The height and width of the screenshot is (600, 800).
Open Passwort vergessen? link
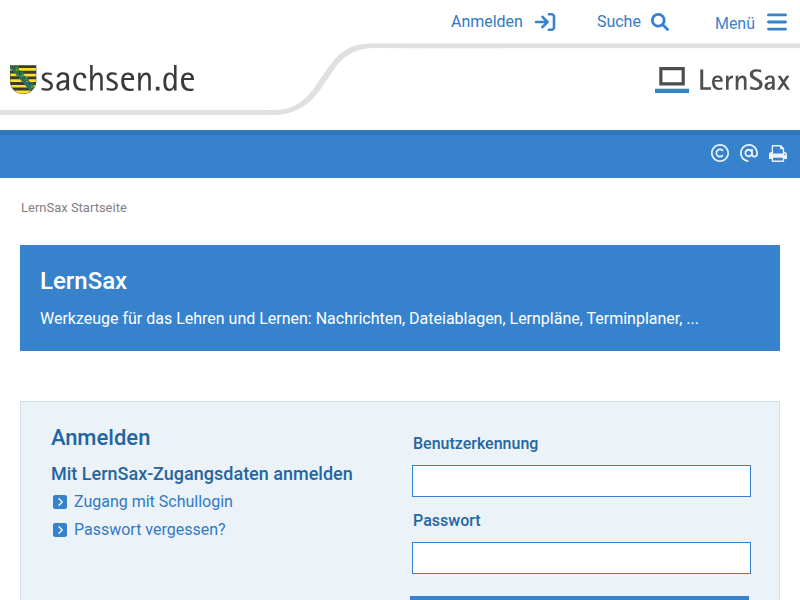point(150,530)
